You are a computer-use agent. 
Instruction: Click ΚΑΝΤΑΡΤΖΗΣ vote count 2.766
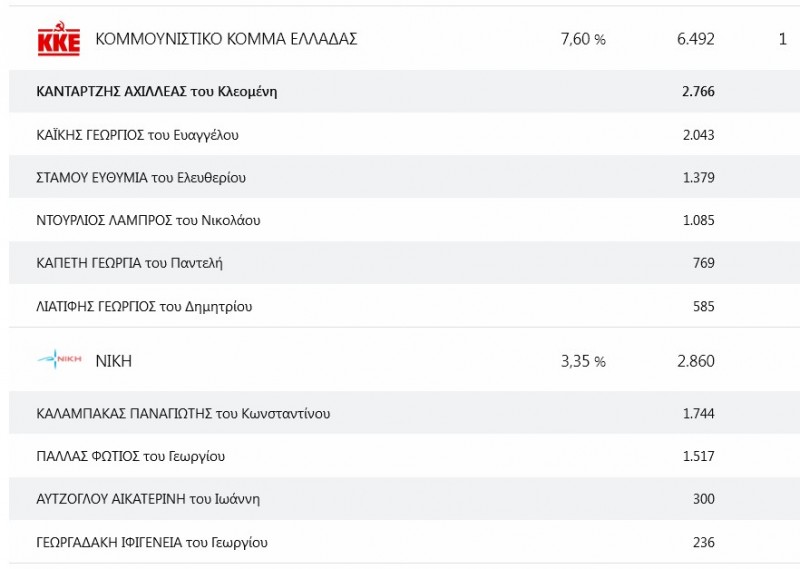click(x=697, y=92)
